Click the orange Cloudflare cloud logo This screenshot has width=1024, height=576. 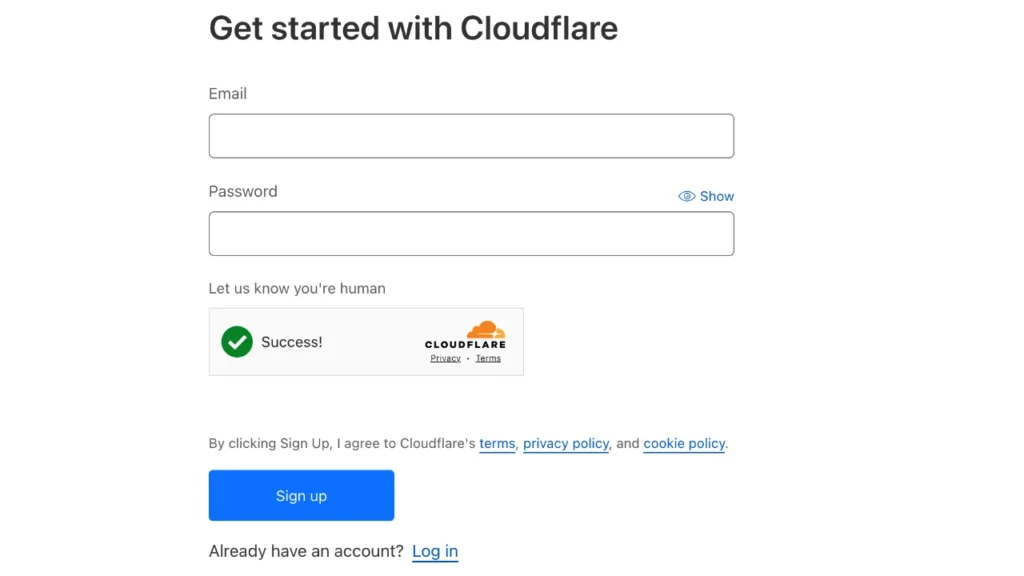(486, 330)
